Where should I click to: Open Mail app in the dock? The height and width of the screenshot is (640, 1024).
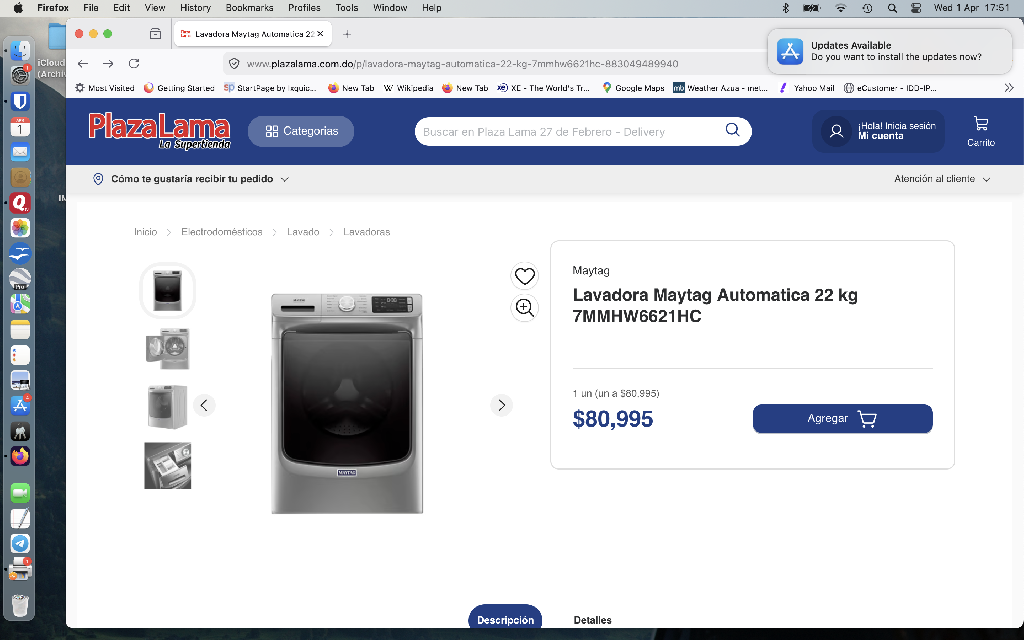[20, 152]
